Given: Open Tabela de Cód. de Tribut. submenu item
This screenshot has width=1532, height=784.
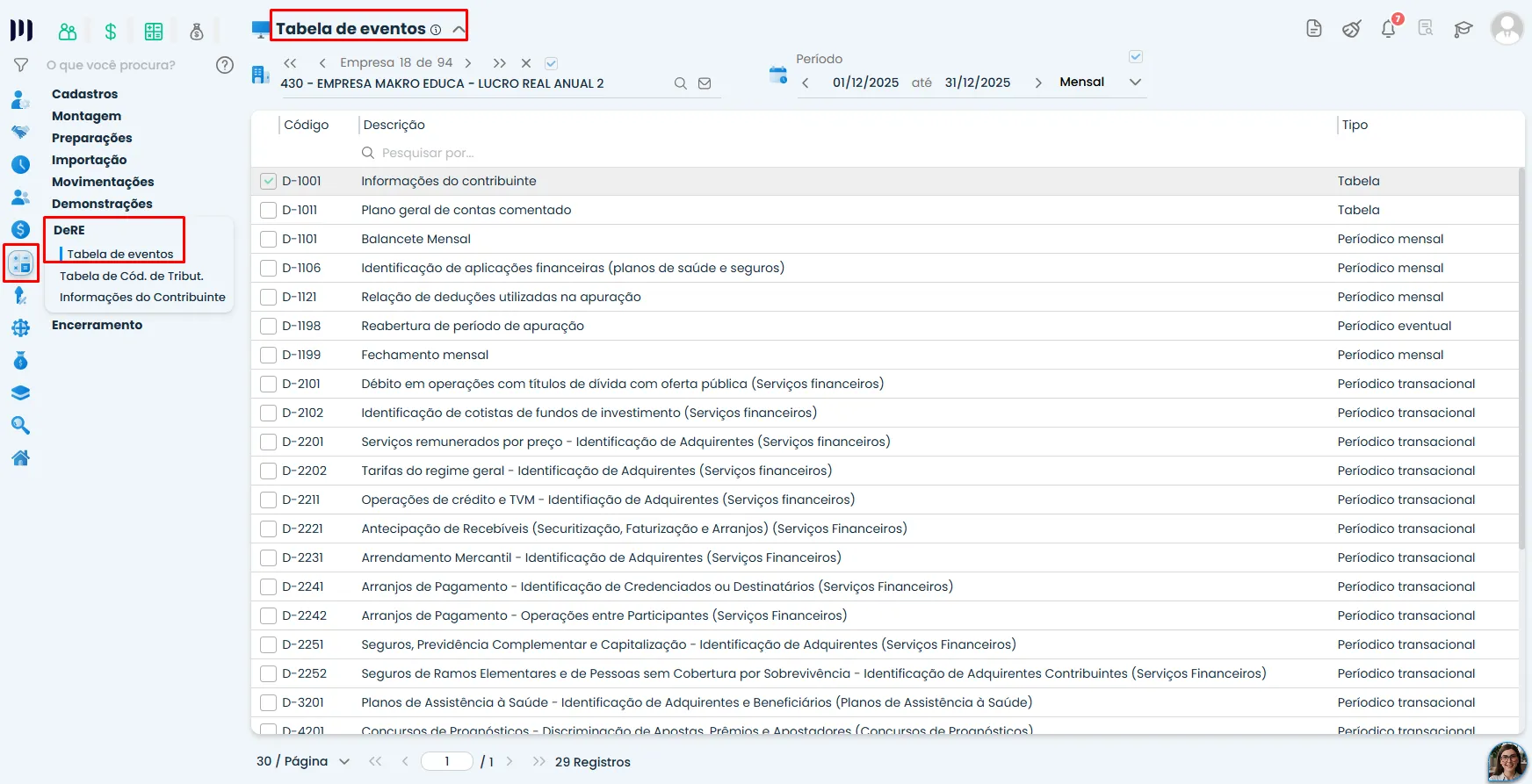Looking at the screenshot, I should 132,276.
